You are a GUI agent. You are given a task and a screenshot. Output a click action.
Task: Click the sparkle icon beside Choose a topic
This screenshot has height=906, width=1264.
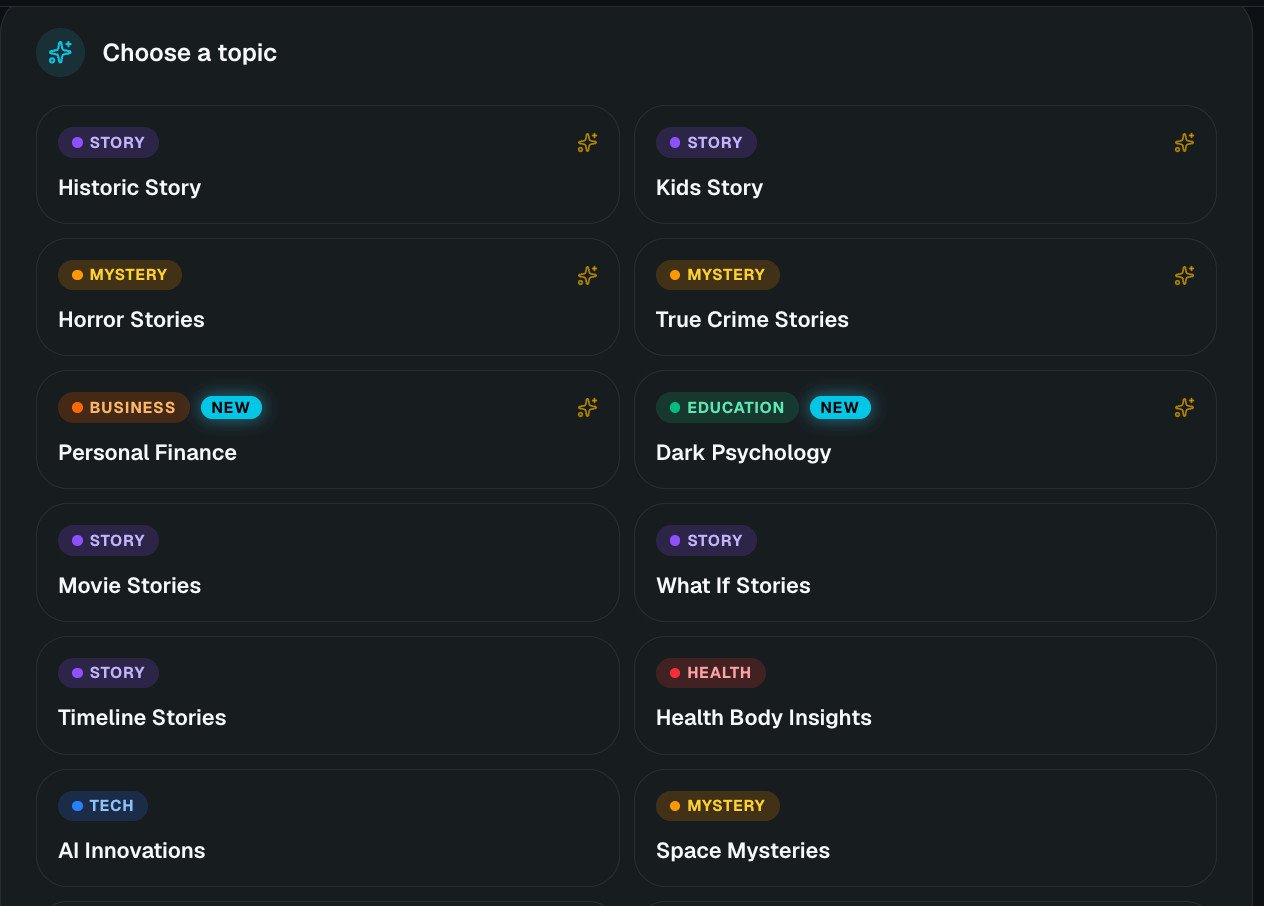60,53
